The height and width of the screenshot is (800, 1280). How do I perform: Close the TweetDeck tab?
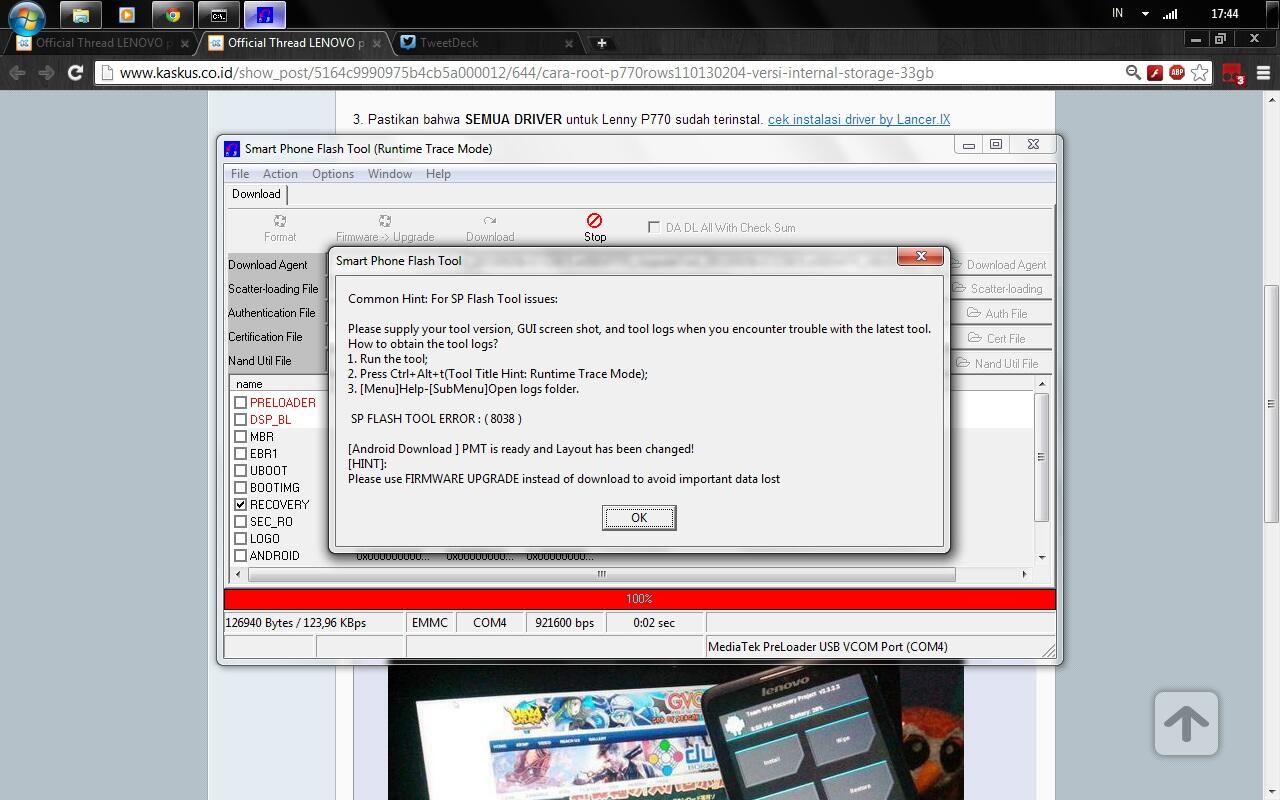(569, 43)
